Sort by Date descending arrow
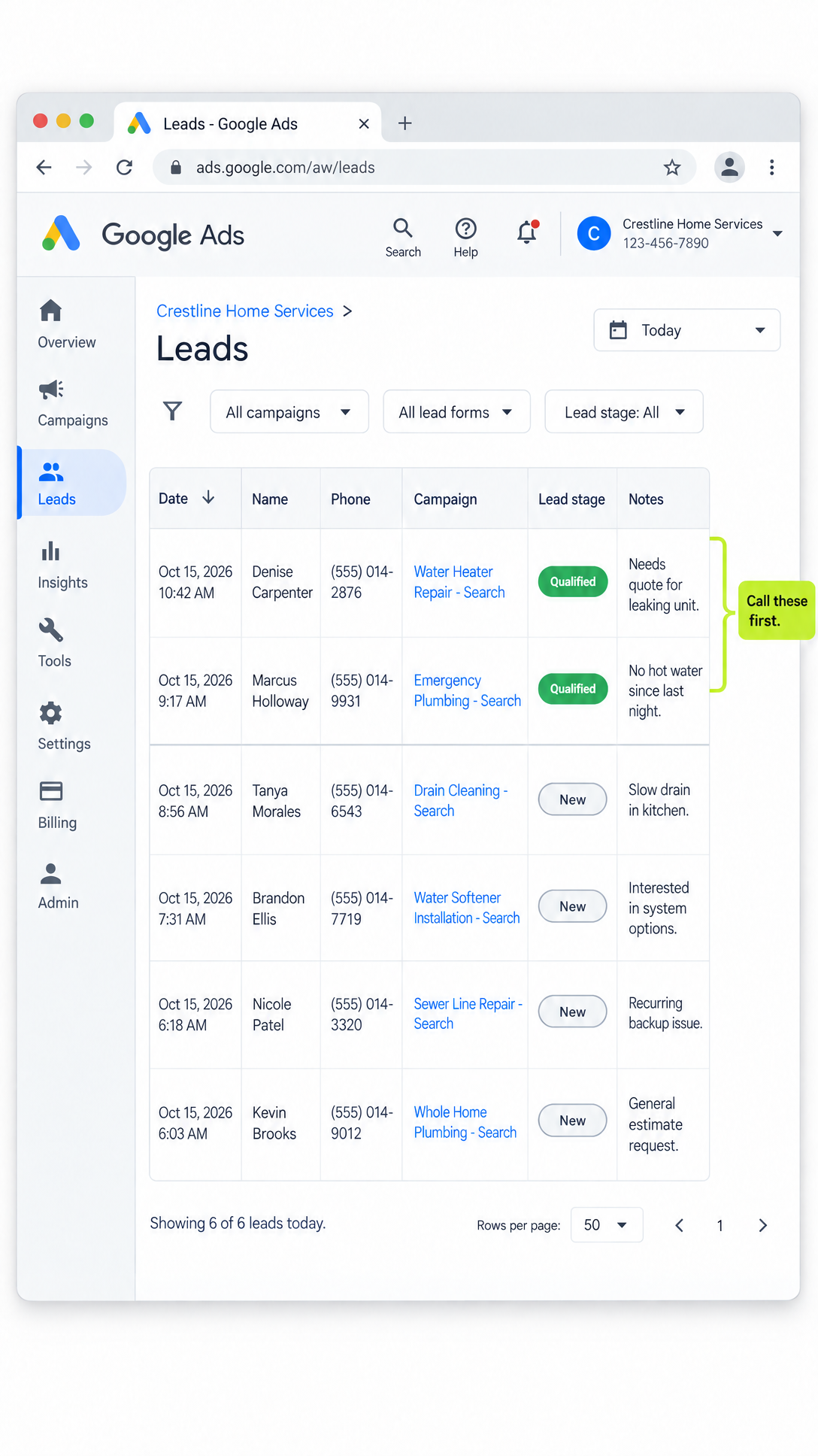The width and height of the screenshot is (818, 1456). (x=208, y=498)
